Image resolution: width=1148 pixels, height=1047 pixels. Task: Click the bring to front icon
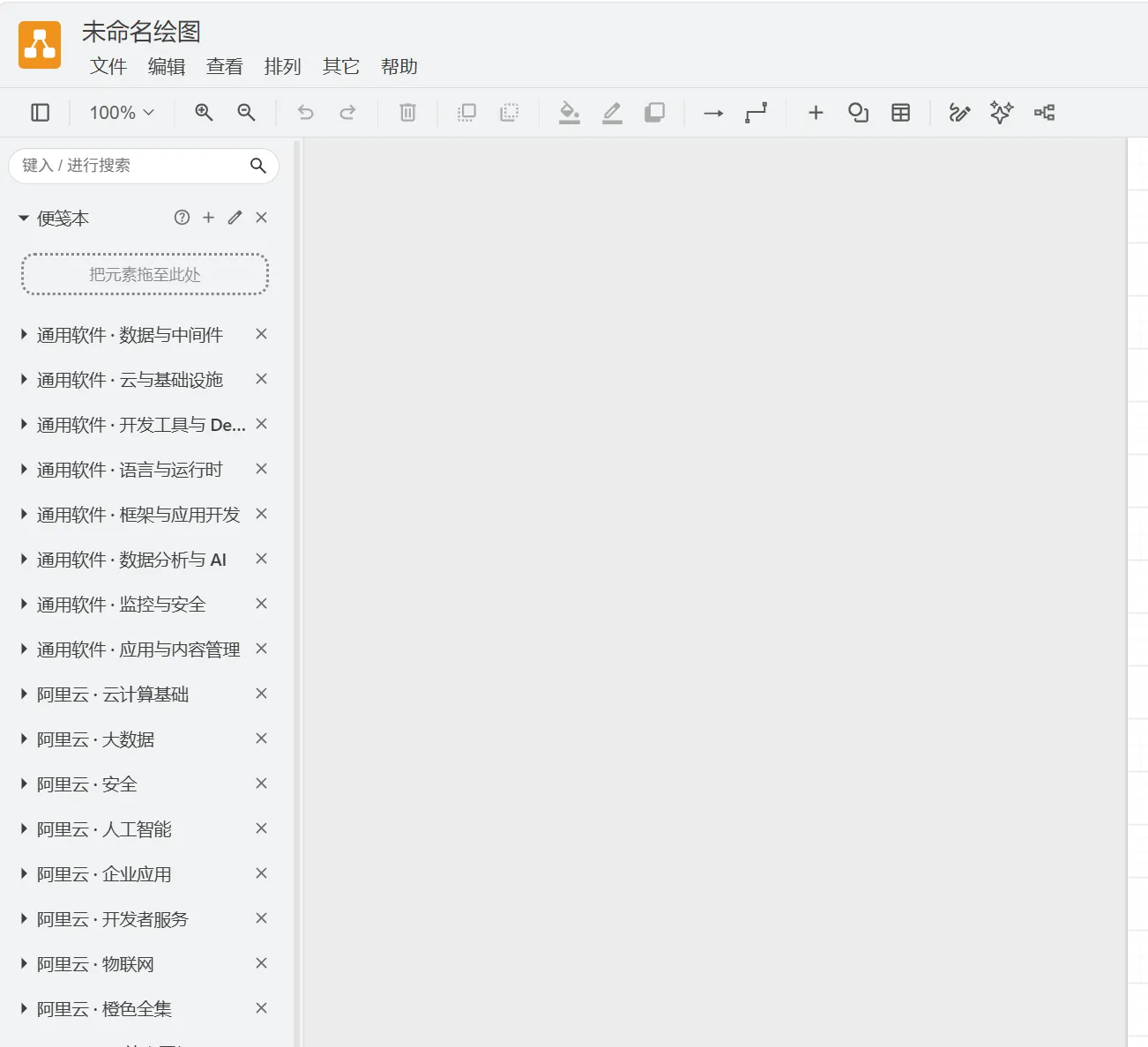[466, 112]
